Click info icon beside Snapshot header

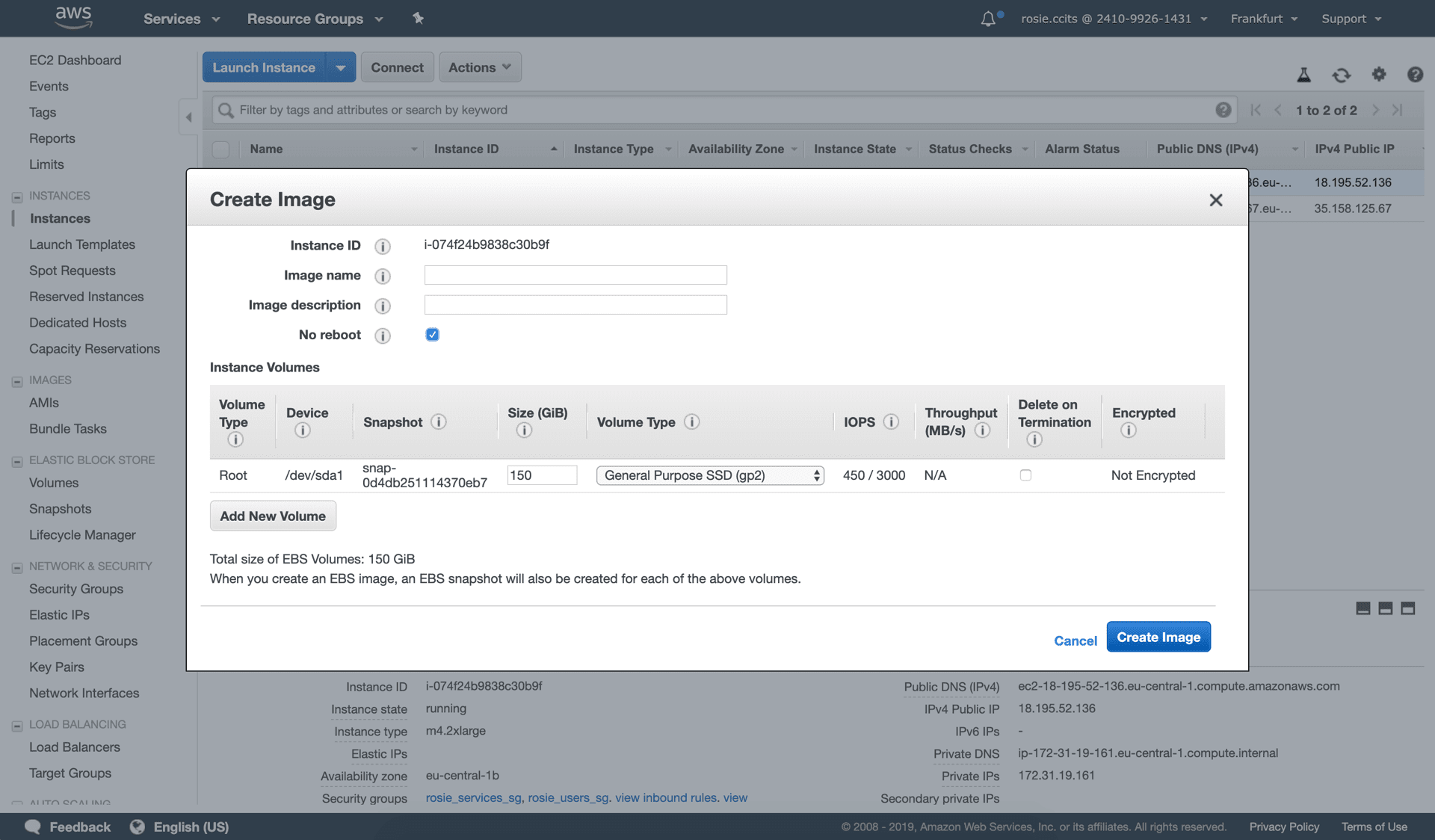point(439,421)
